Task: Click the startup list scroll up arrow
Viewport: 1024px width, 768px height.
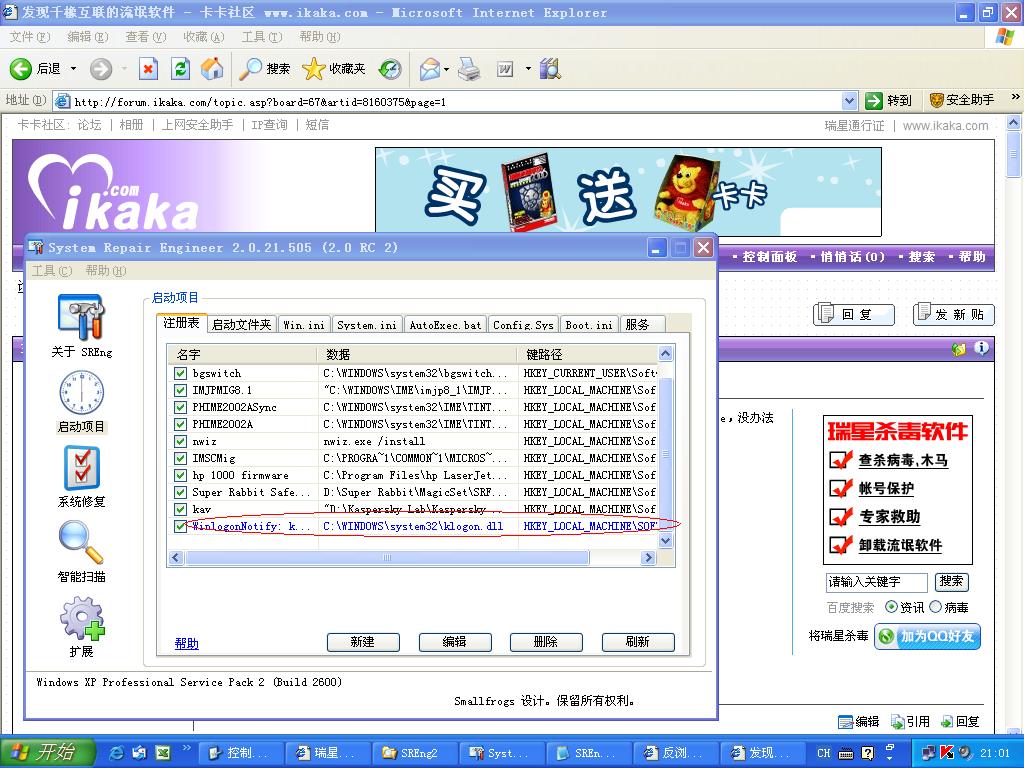Action: 665,354
